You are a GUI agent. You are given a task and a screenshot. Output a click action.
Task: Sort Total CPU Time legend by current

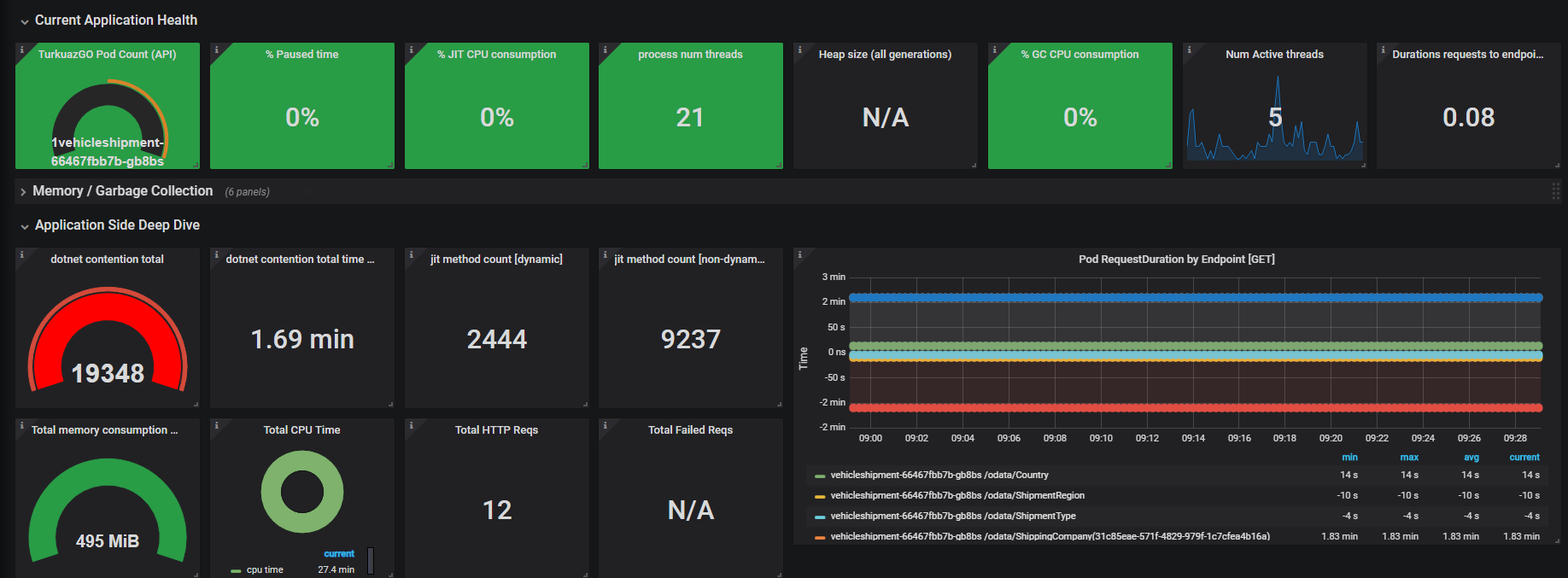pyautogui.click(x=339, y=553)
